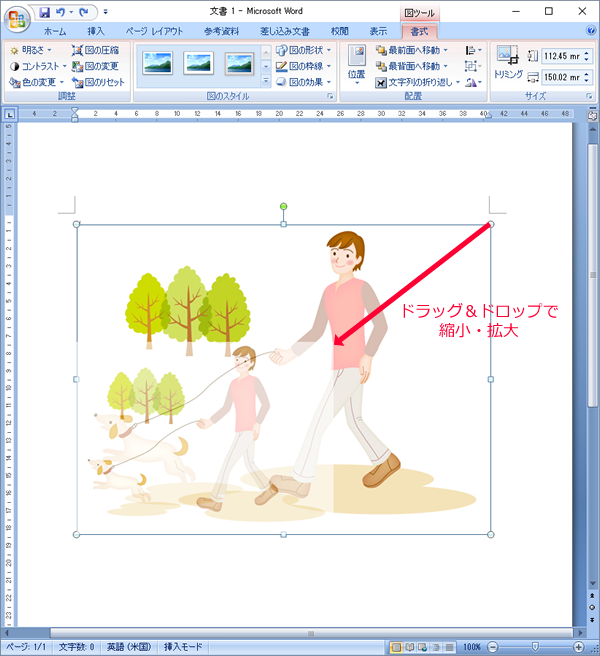Switch to full screen reading view
Image resolution: width=600 pixels, height=656 pixels.
pyautogui.click(x=411, y=647)
